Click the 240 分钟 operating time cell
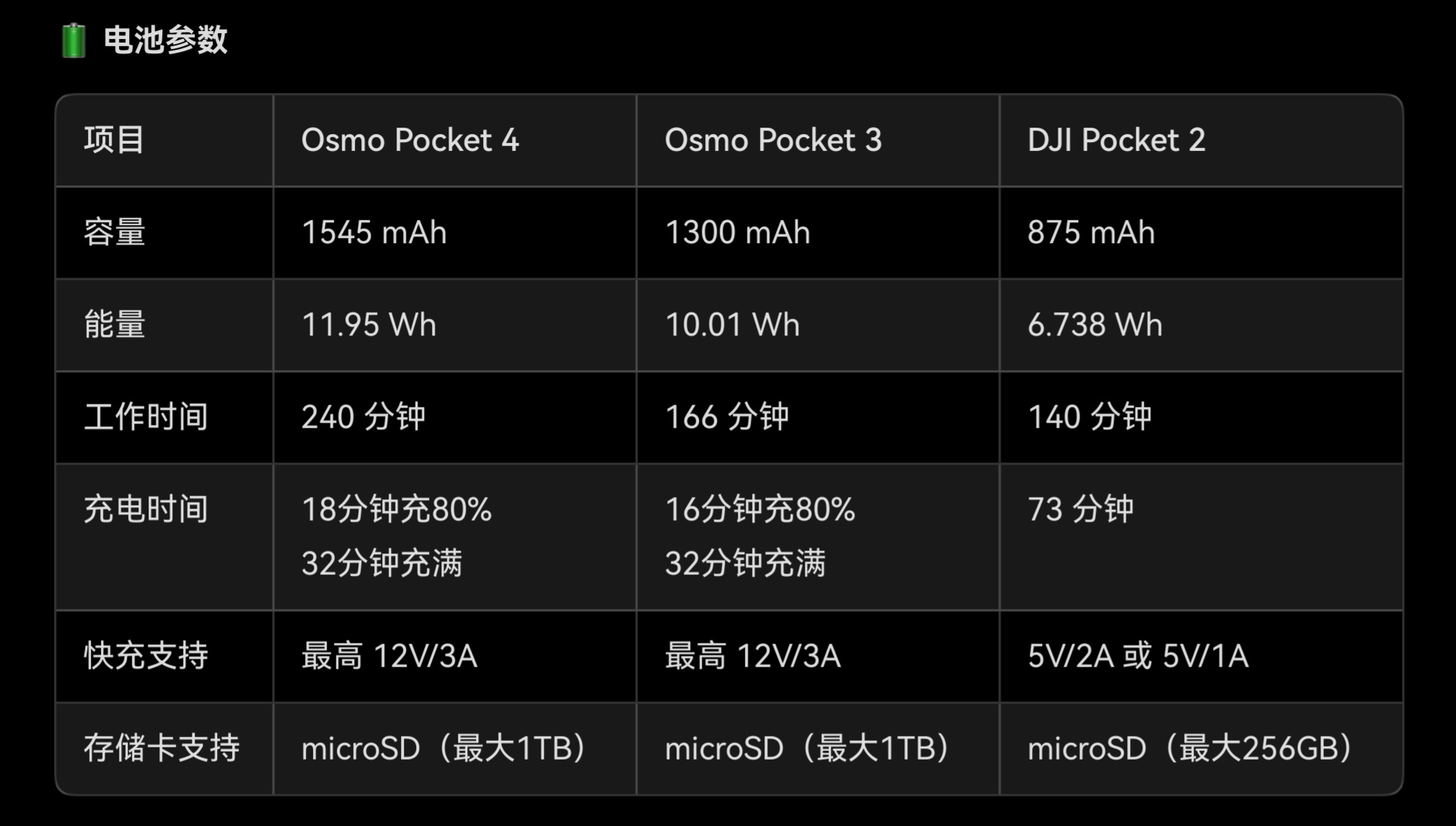 (x=363, y=417)
